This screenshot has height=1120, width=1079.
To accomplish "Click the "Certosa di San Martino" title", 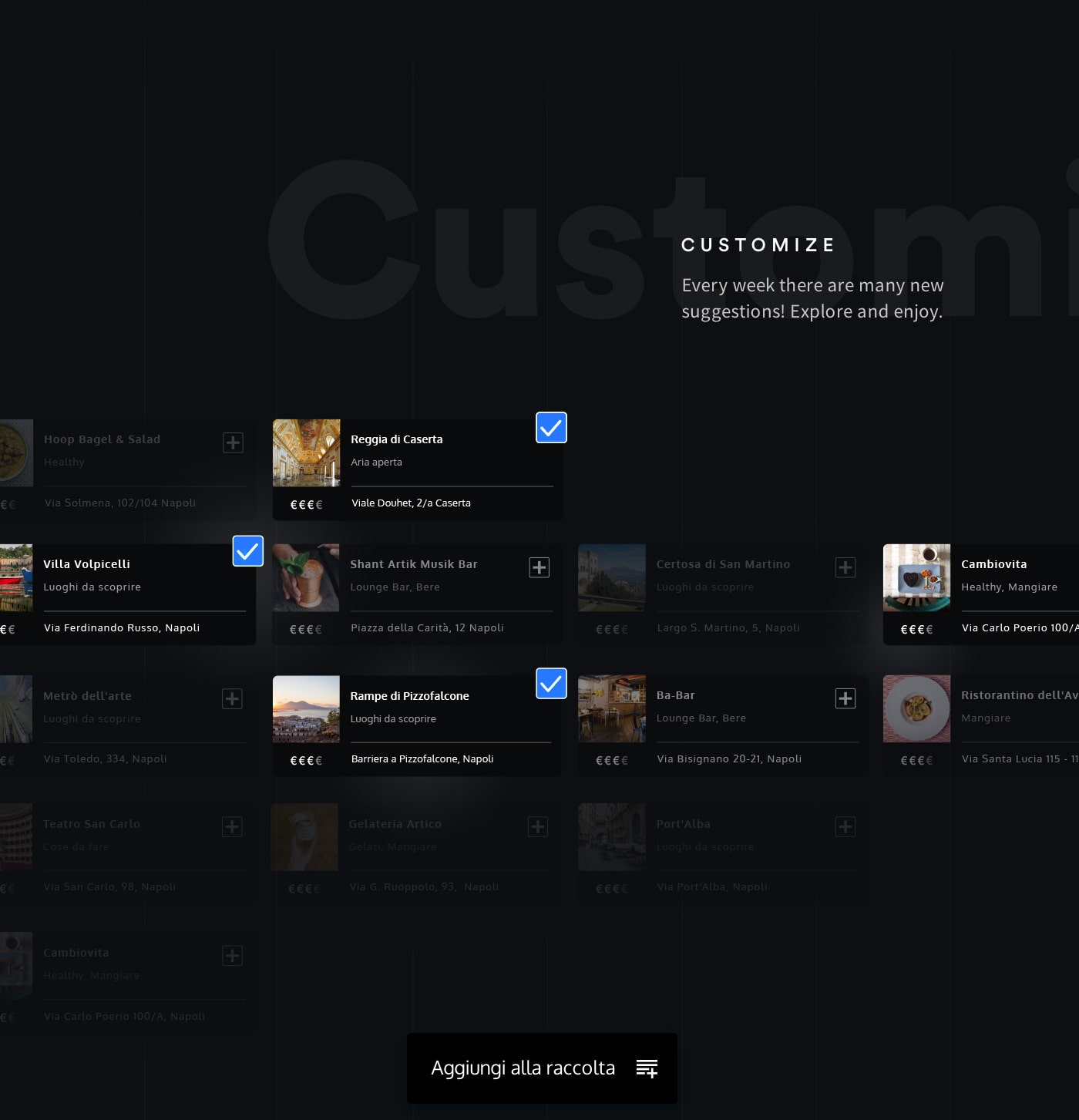I will [x=724, y=564].
